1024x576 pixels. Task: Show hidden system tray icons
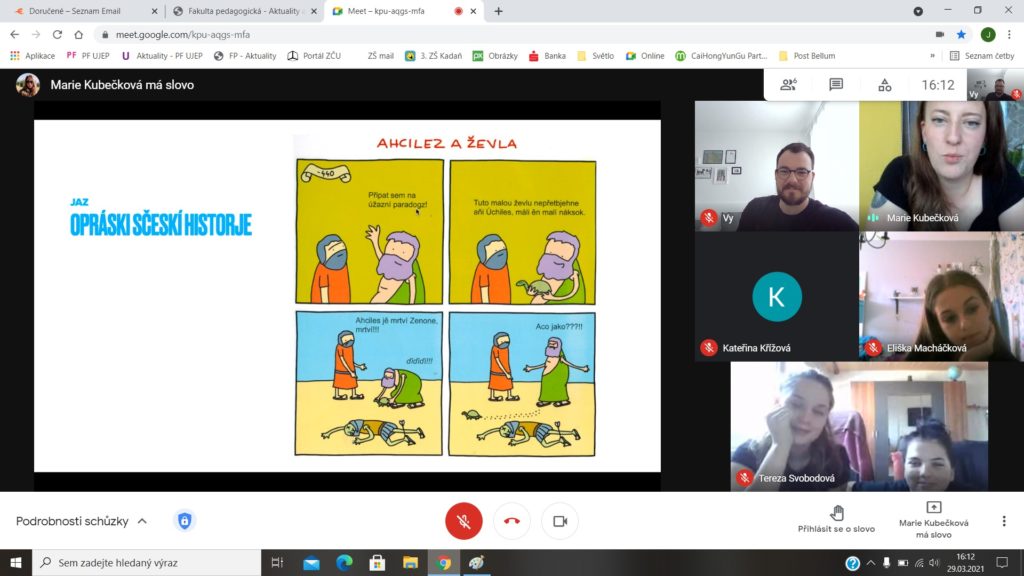[871, 562]
